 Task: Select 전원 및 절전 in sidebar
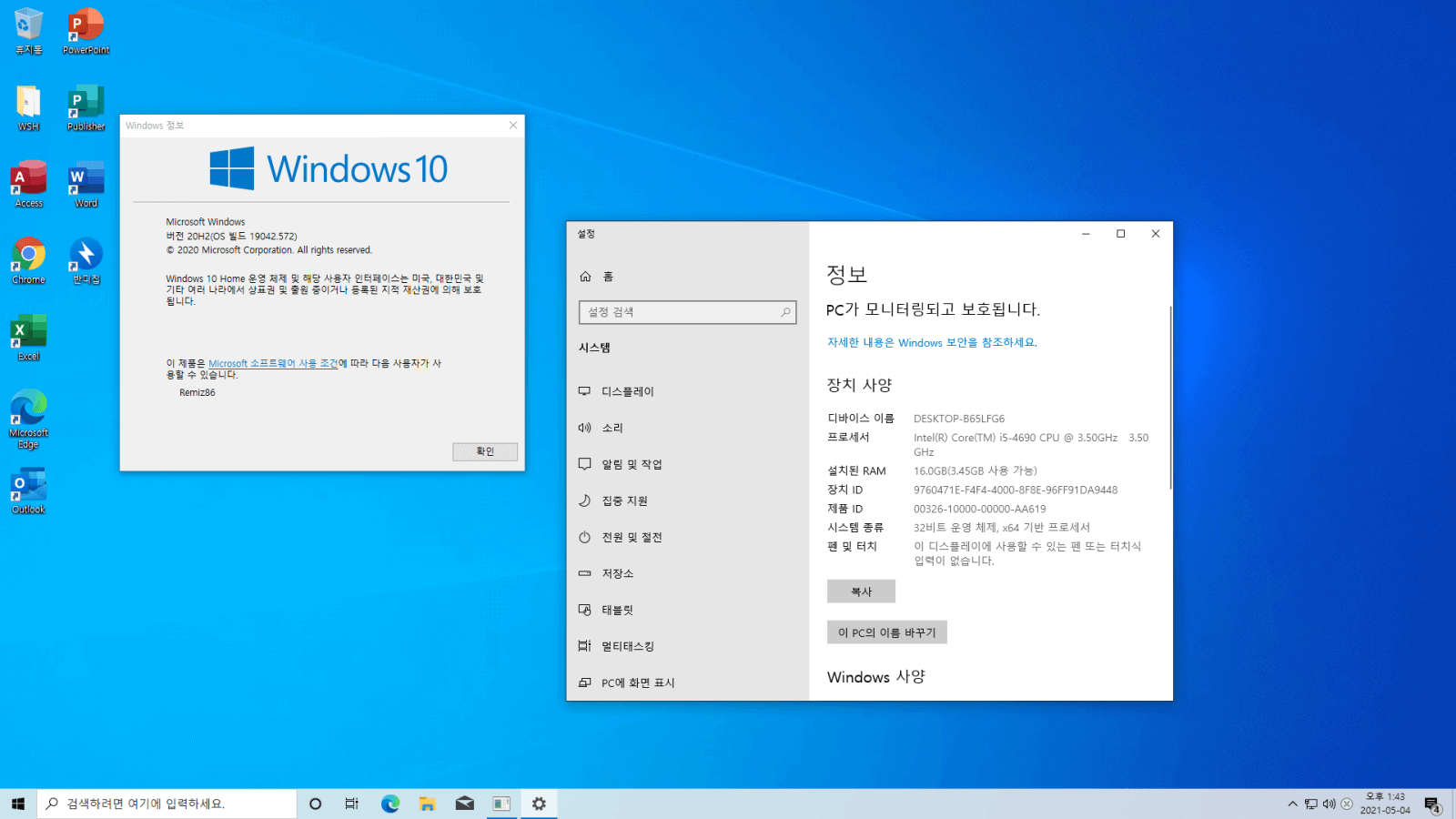point(687,537)
